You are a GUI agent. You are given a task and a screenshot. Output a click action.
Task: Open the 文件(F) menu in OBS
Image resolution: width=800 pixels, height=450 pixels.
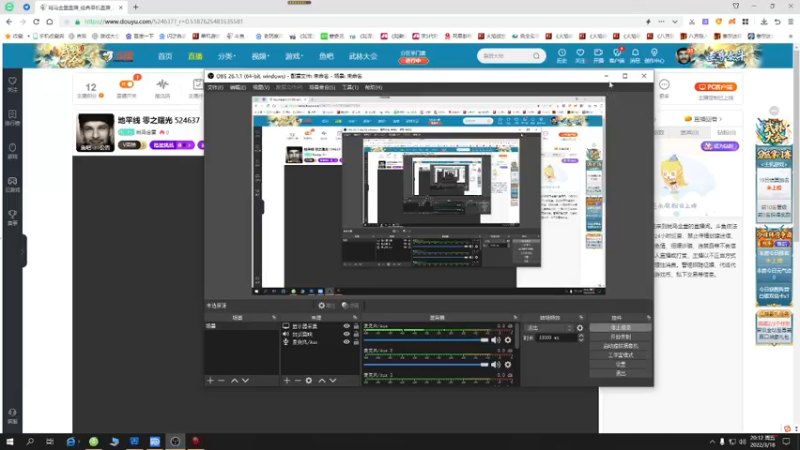click(215, 88)
